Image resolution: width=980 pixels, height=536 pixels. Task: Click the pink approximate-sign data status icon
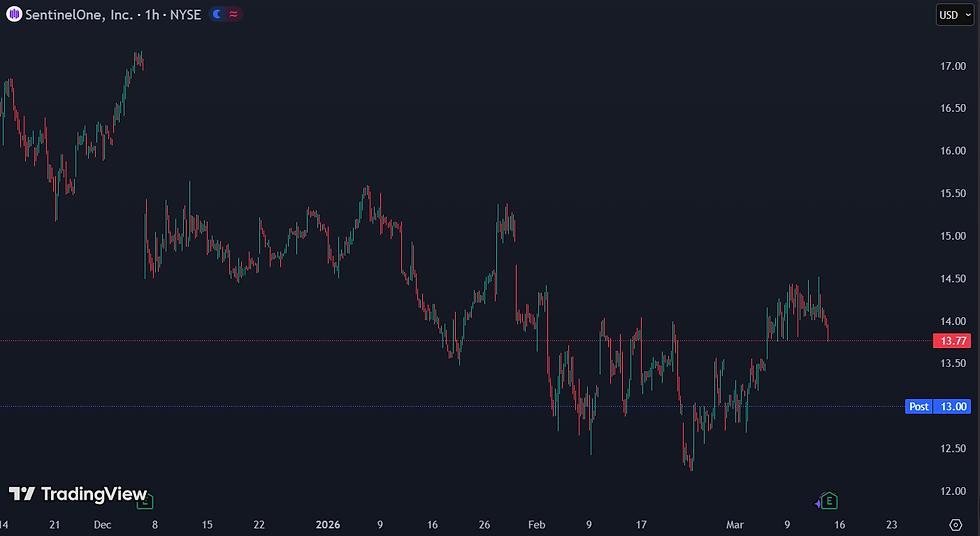234,14
